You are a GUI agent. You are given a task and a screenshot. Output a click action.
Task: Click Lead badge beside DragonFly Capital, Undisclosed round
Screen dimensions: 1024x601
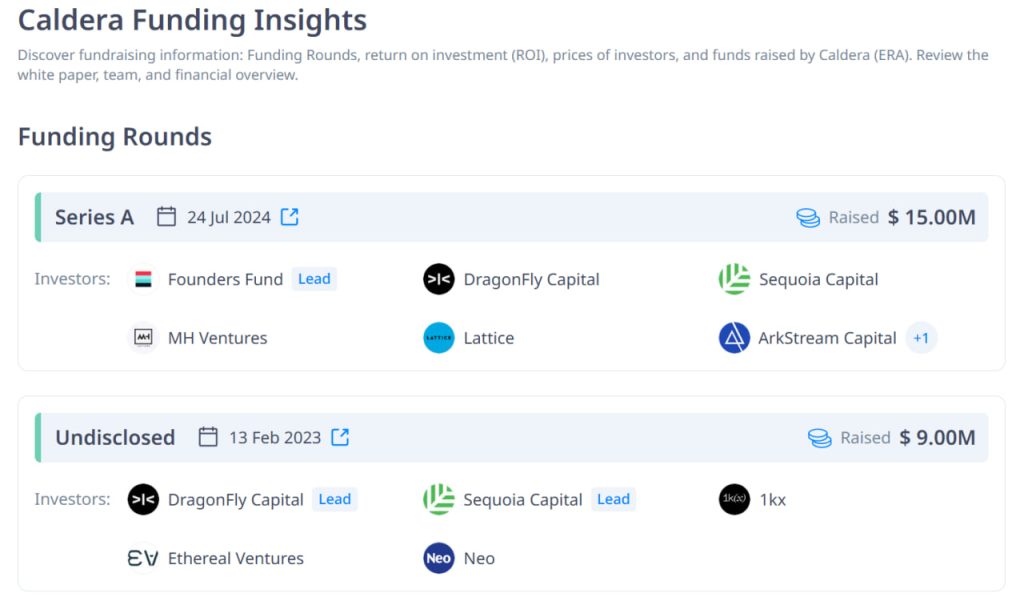click(x=335, y=499)
